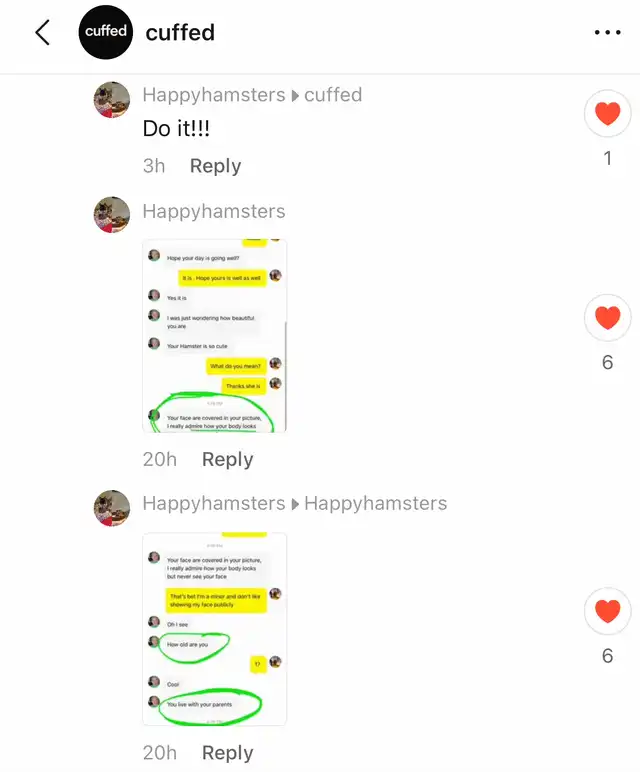This screenshot has width=640, height=772.
Task: Open the cuffed black circle profile logo
Action: [x=105, y=32]
